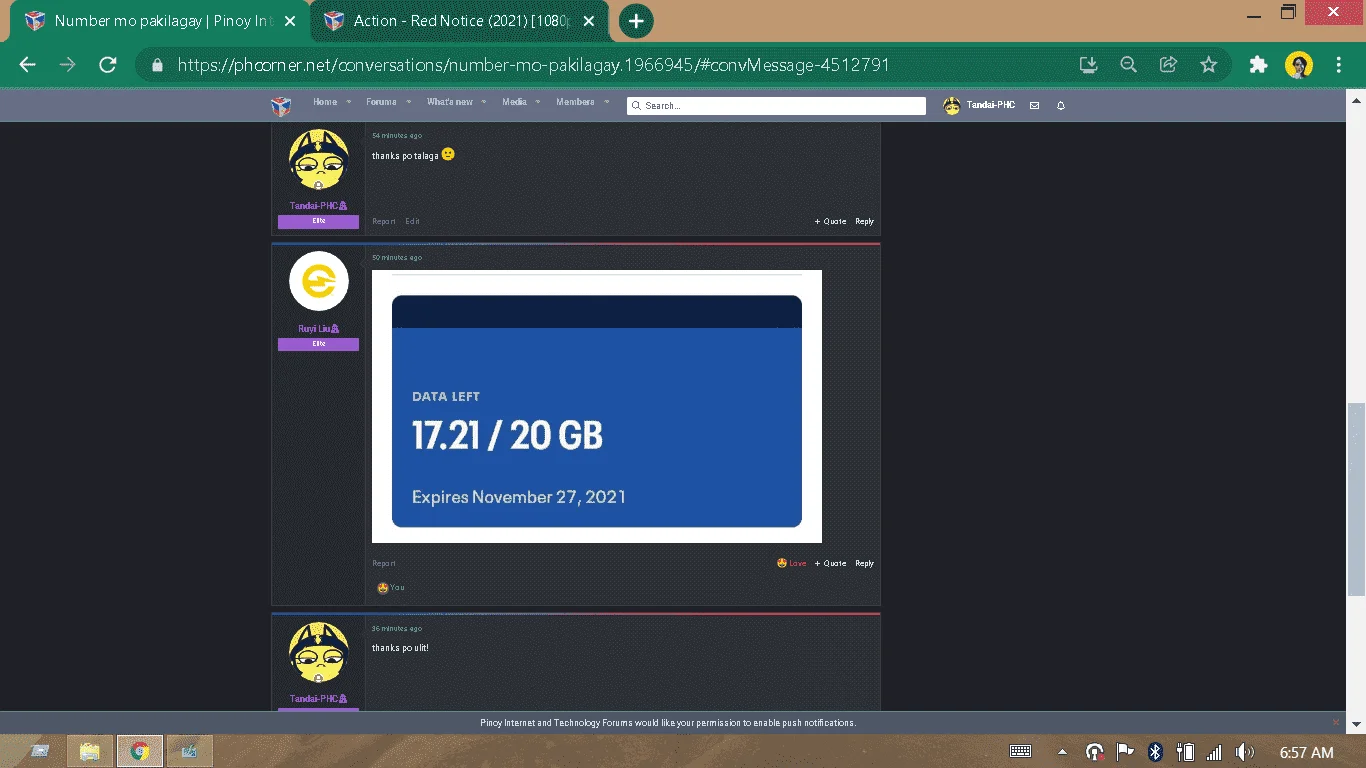Close the Number mo pakilagay tab
1366x768 pixels.
pos(289,21)
